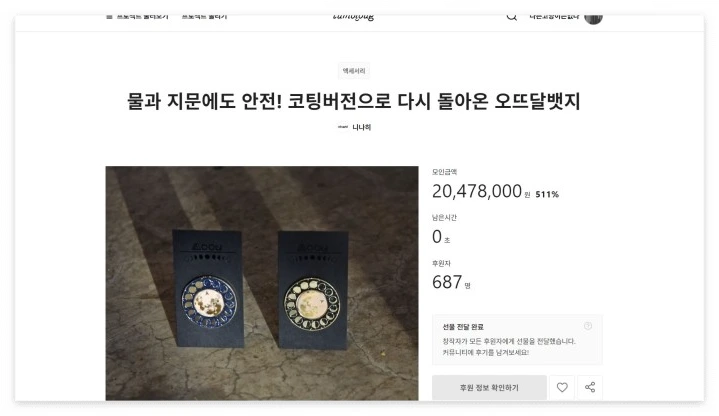This screenshot has height=416, width=719.
Task: Open the hamburger menu for browsing projects
Action: [109, 17]
